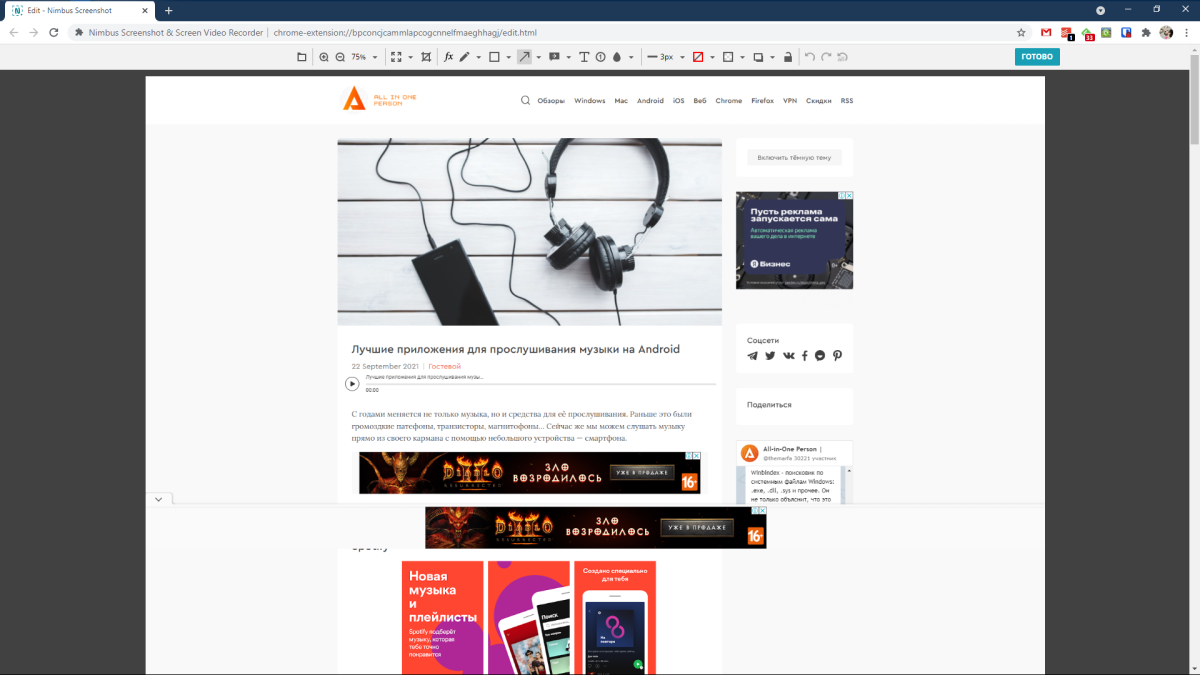Redo the last undone edit

click(x=826, y=57)
